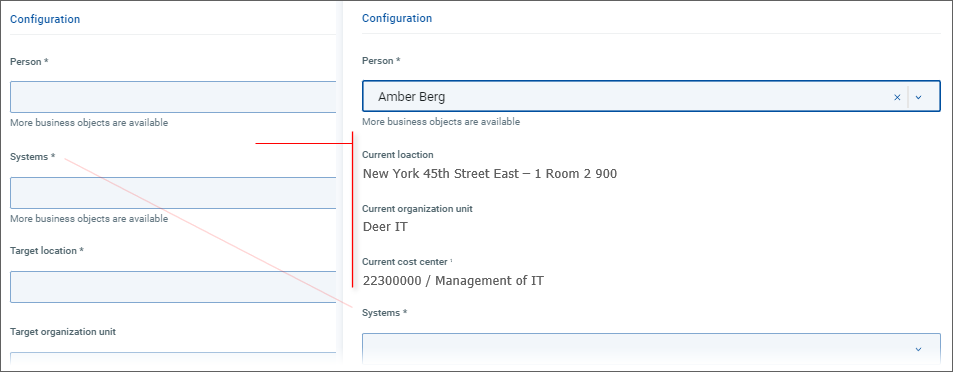Open the Systems combo box under Management of IT
953x372 pixels.
pyautogui.click(x=651, y=349)
